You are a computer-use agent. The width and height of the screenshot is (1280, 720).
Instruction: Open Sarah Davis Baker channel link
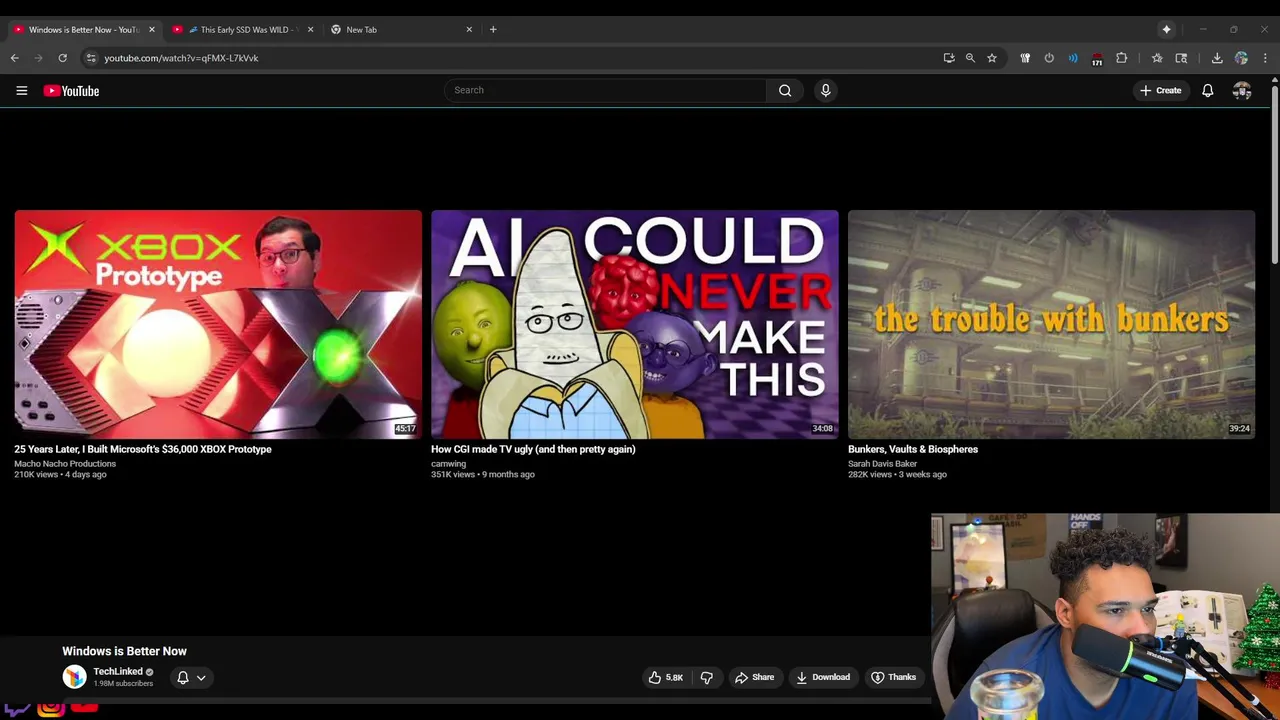[x=883, y=464]
